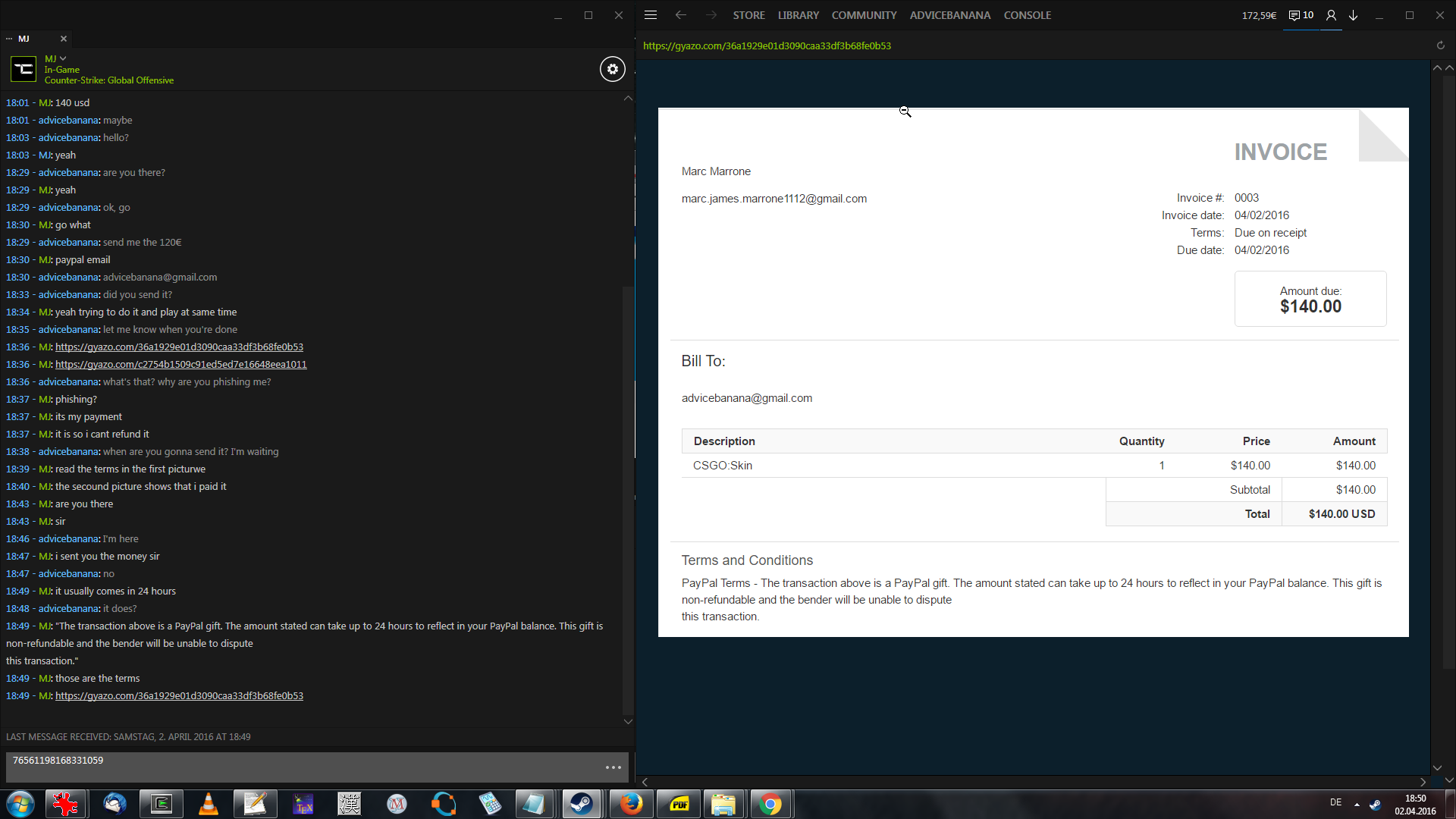This screenshot has width=1456, height=819.
Task: Click the wallet balance 172,59€
Action: 1259,15
